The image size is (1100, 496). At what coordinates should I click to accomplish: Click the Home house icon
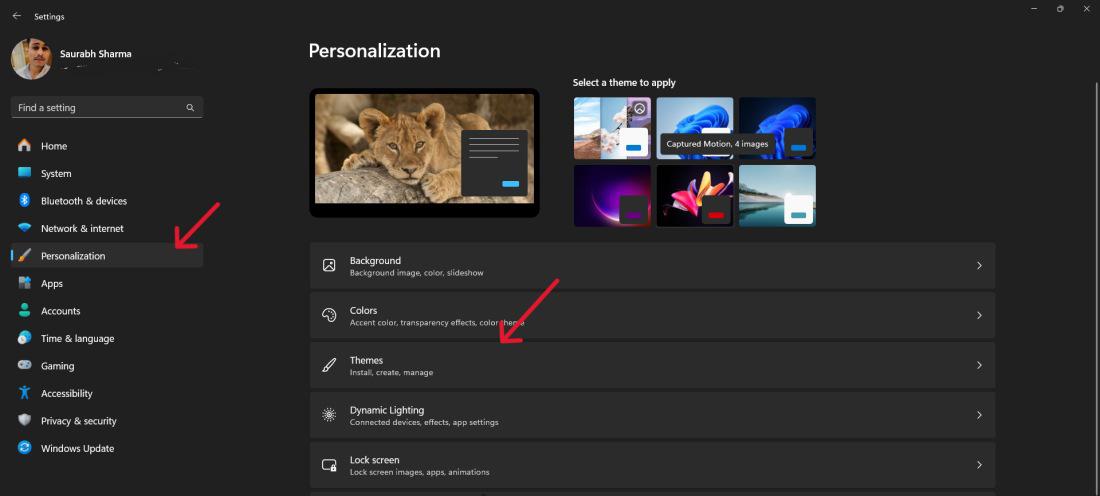coord(25,146)
